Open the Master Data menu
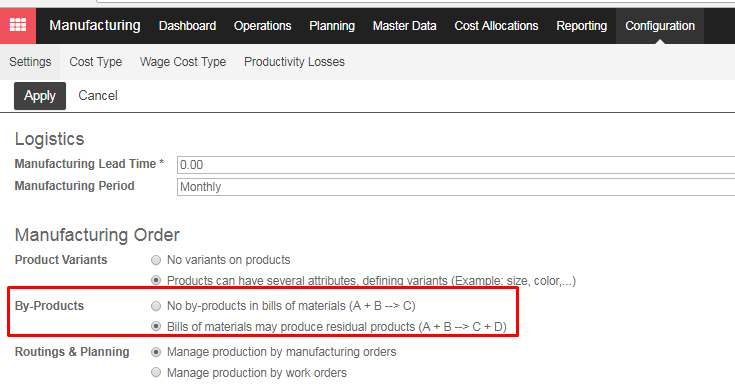 click(405, 26)
